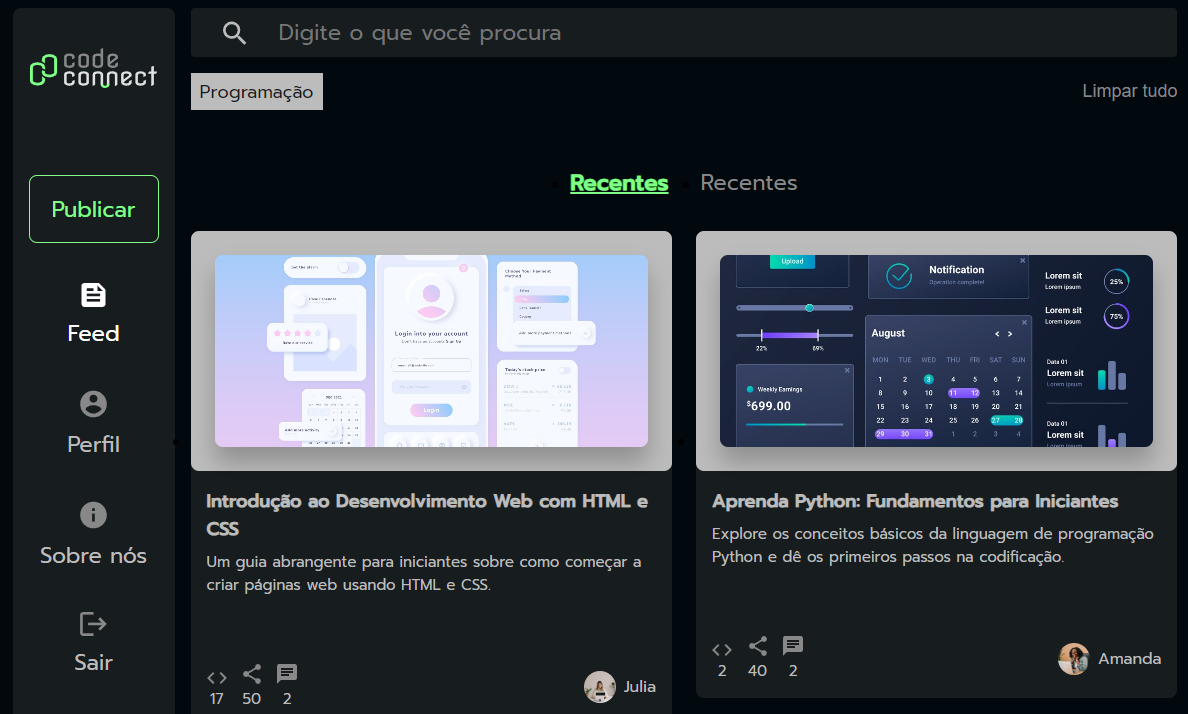Click comment icon on HTML post
Viewport: 1188px width, 714px height.
point(287,674)
